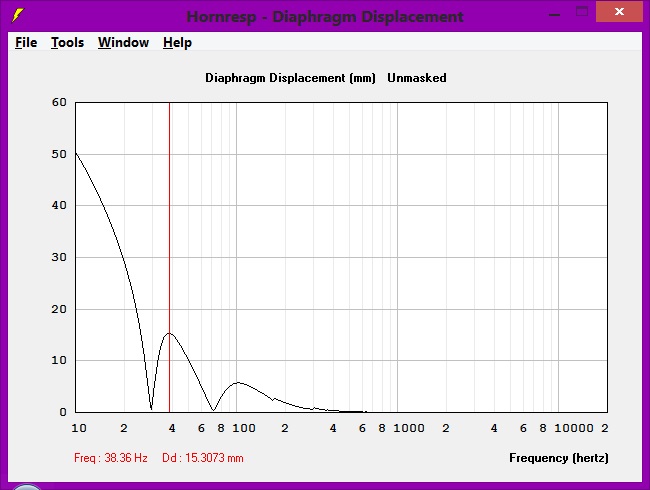Open the Window menu
The image size is (650, 490).
(124, 42)
